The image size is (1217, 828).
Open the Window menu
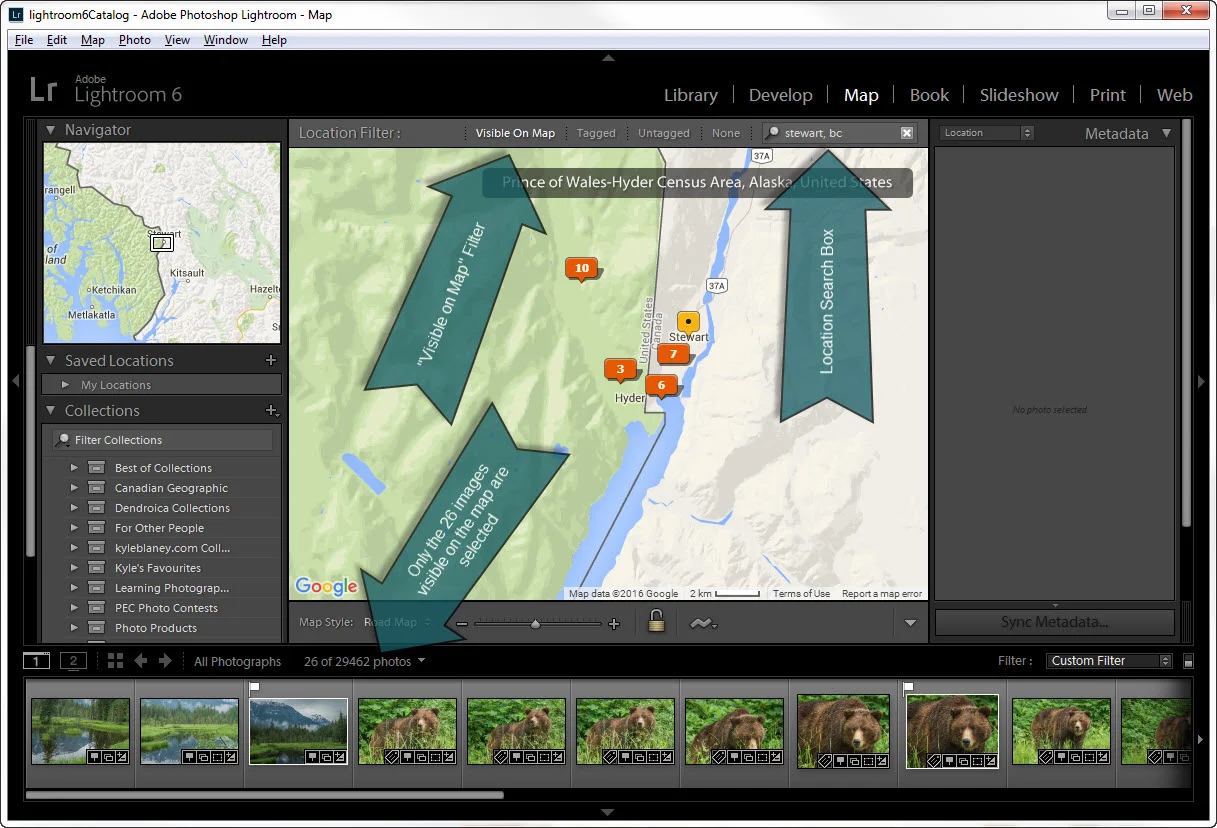pyautogui.click(x=226, y=40)
